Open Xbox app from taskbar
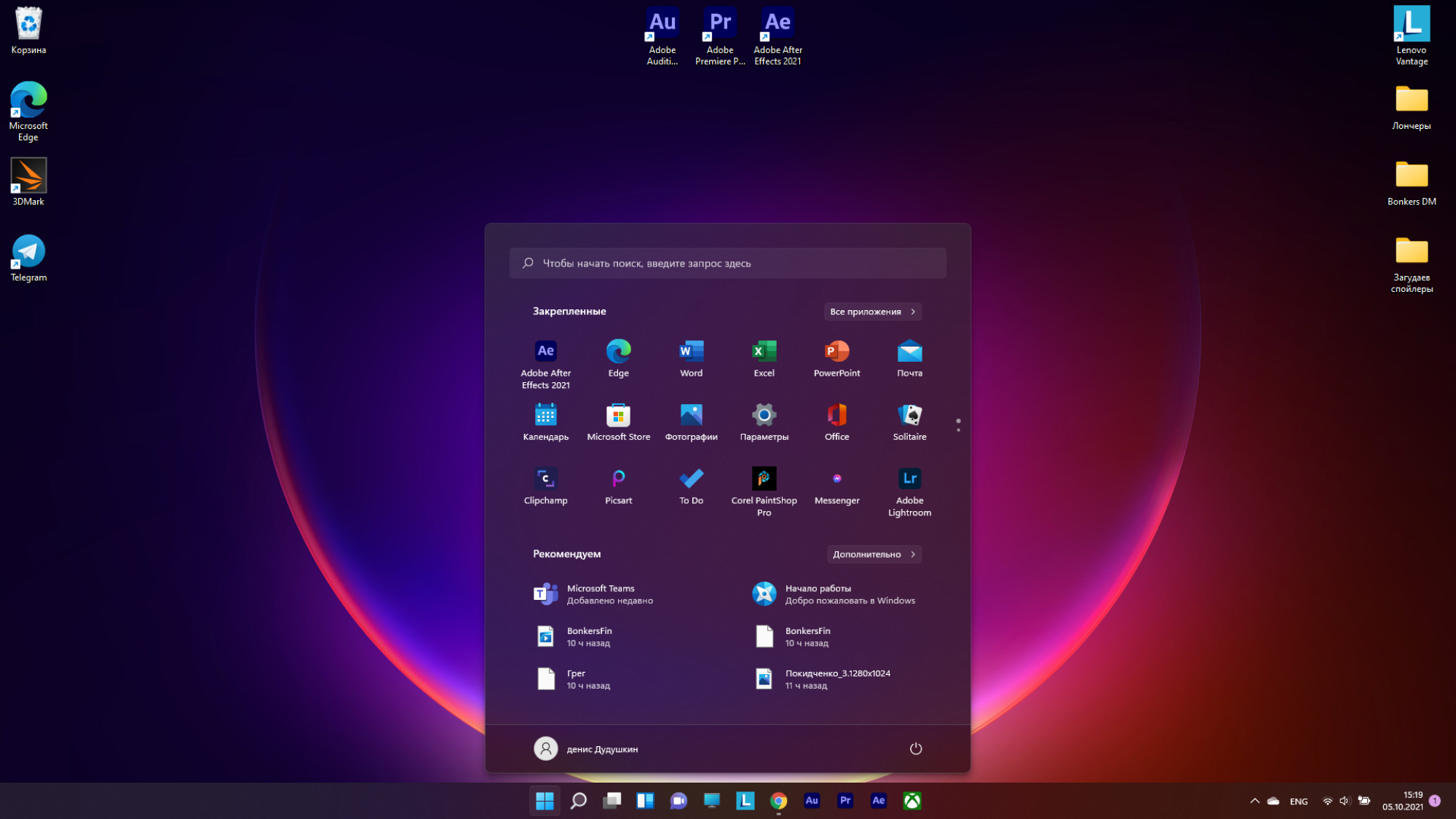 coord(912,801)
